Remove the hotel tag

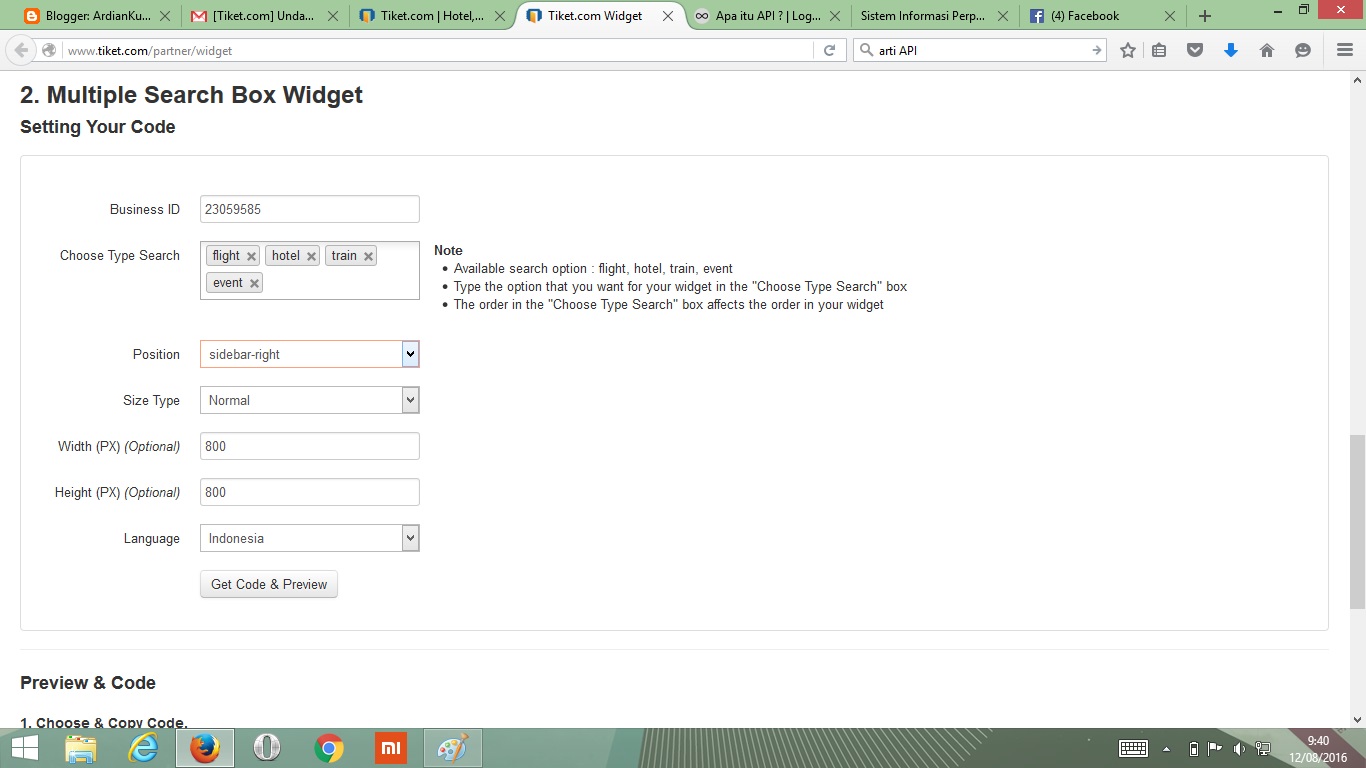[x=311, y=256]
